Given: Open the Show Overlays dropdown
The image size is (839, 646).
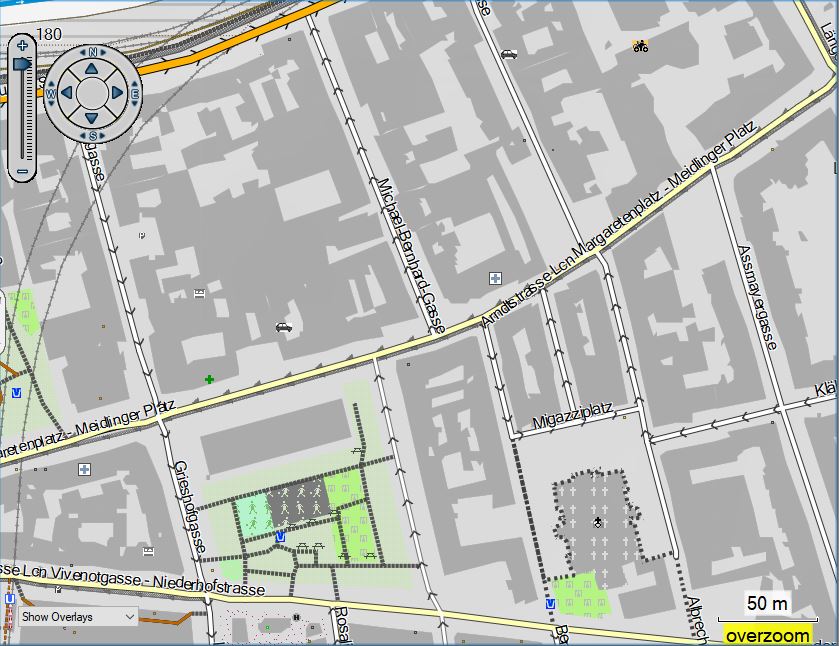Looking at the screenshot, I should click(75, 617).
